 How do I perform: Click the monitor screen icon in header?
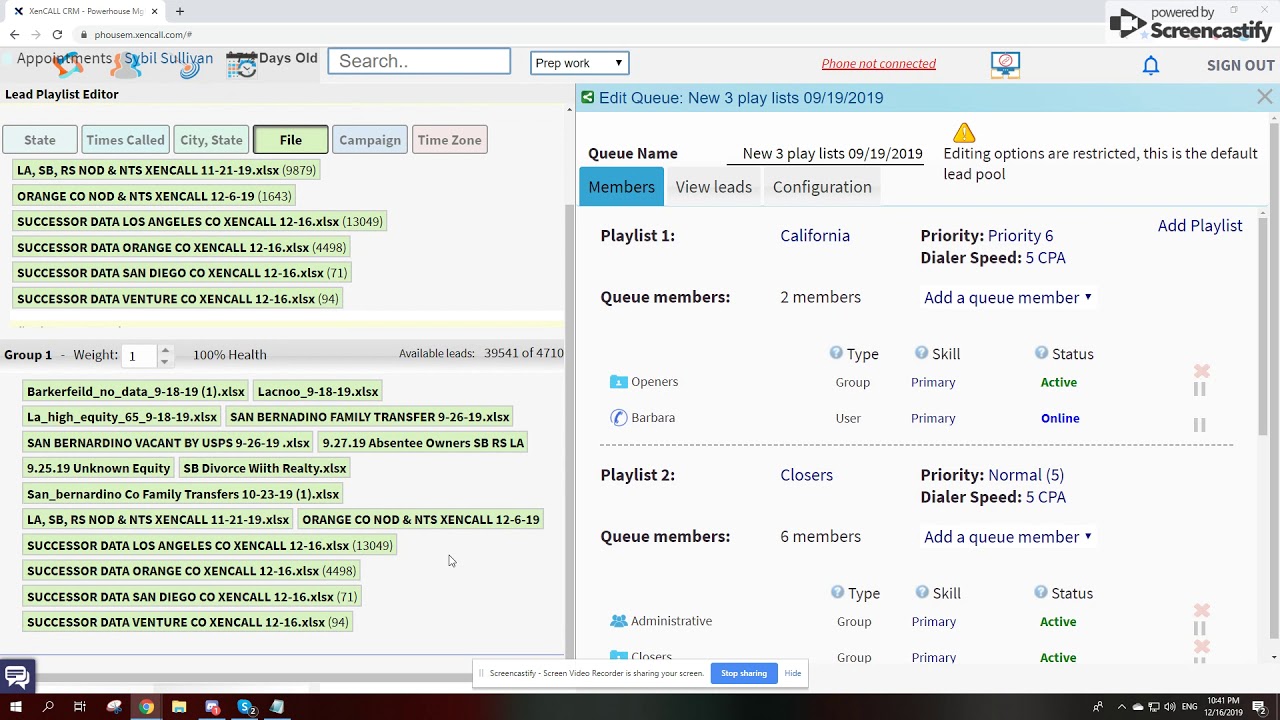(1005, 65)
